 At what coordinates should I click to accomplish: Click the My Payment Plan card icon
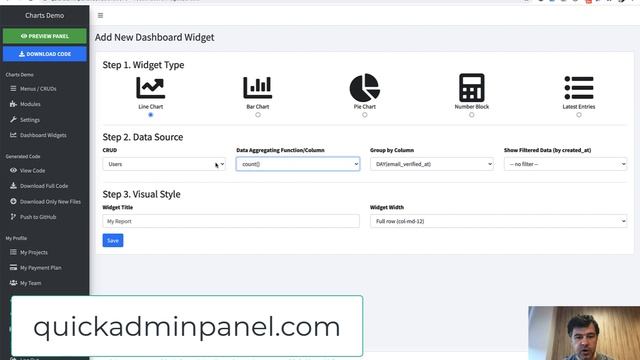[x=13, y=267]
